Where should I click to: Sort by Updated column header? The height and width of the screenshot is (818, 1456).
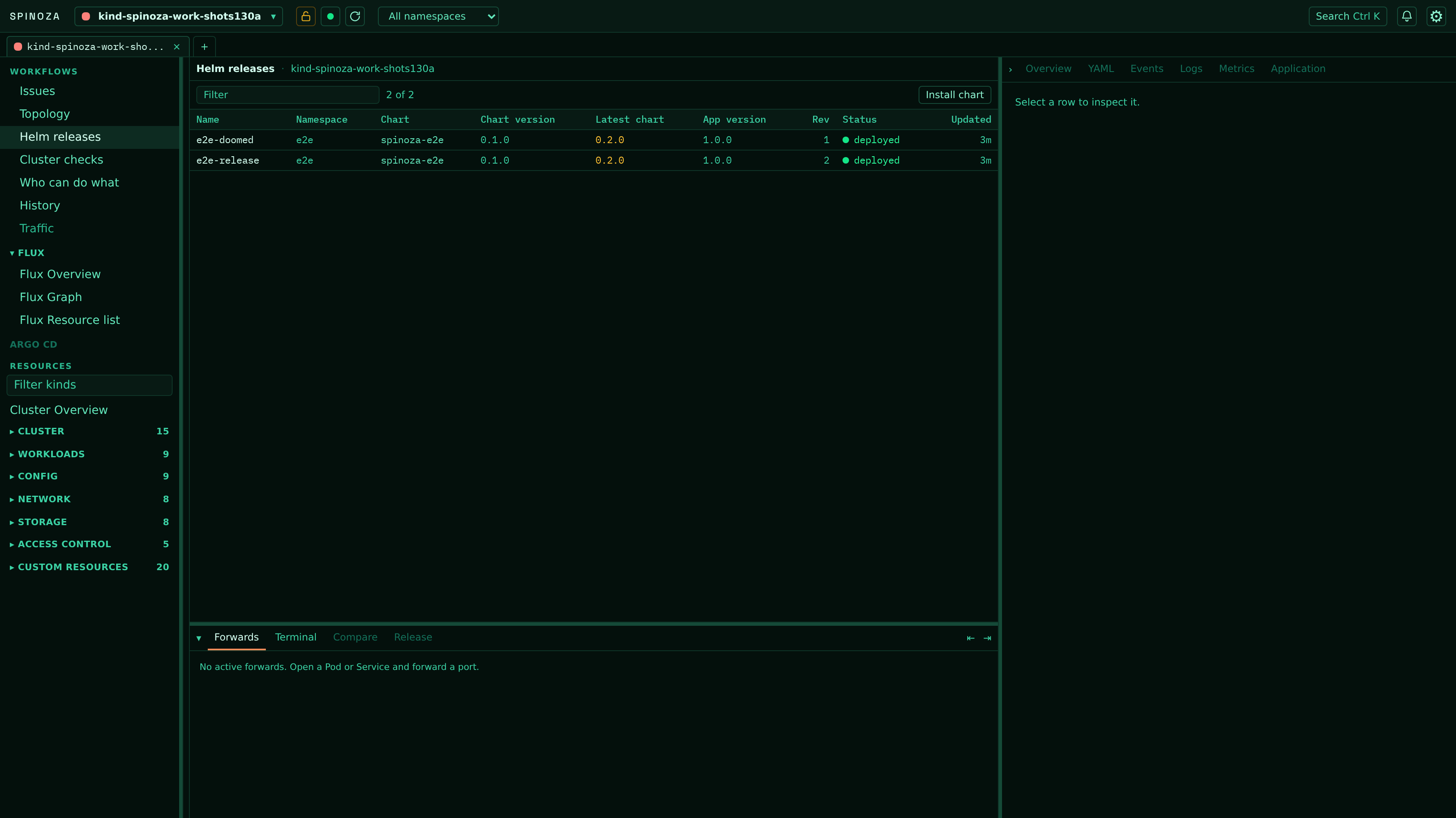971,120
